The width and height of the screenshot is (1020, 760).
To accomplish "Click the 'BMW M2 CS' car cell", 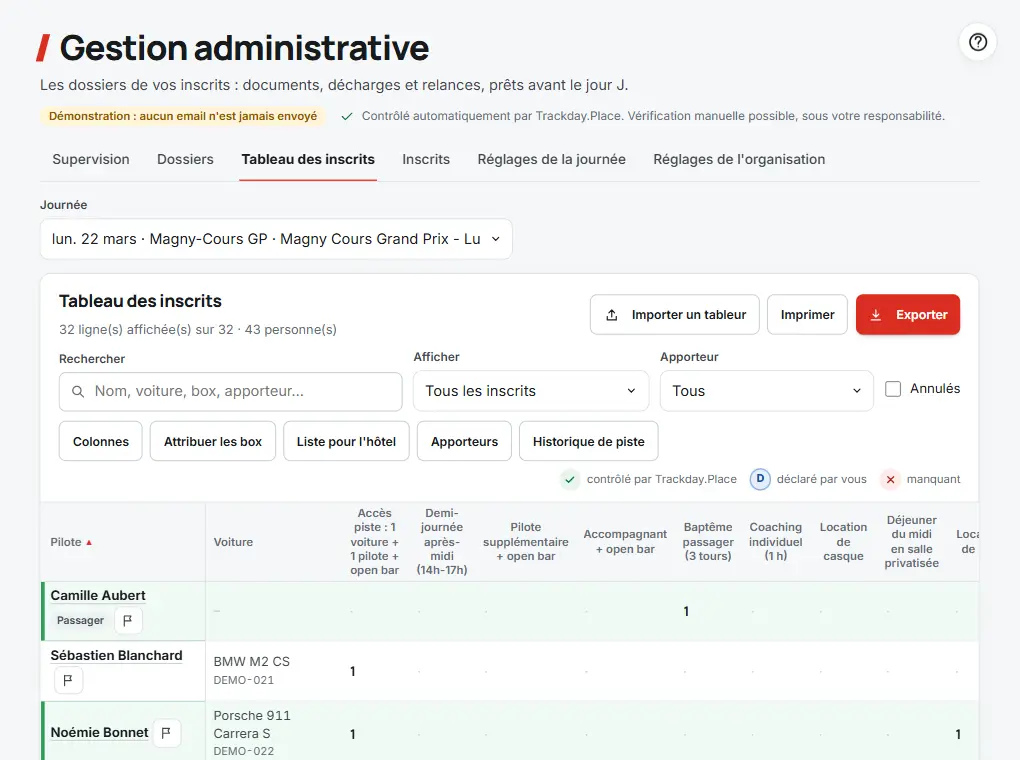I will [252, 662].
